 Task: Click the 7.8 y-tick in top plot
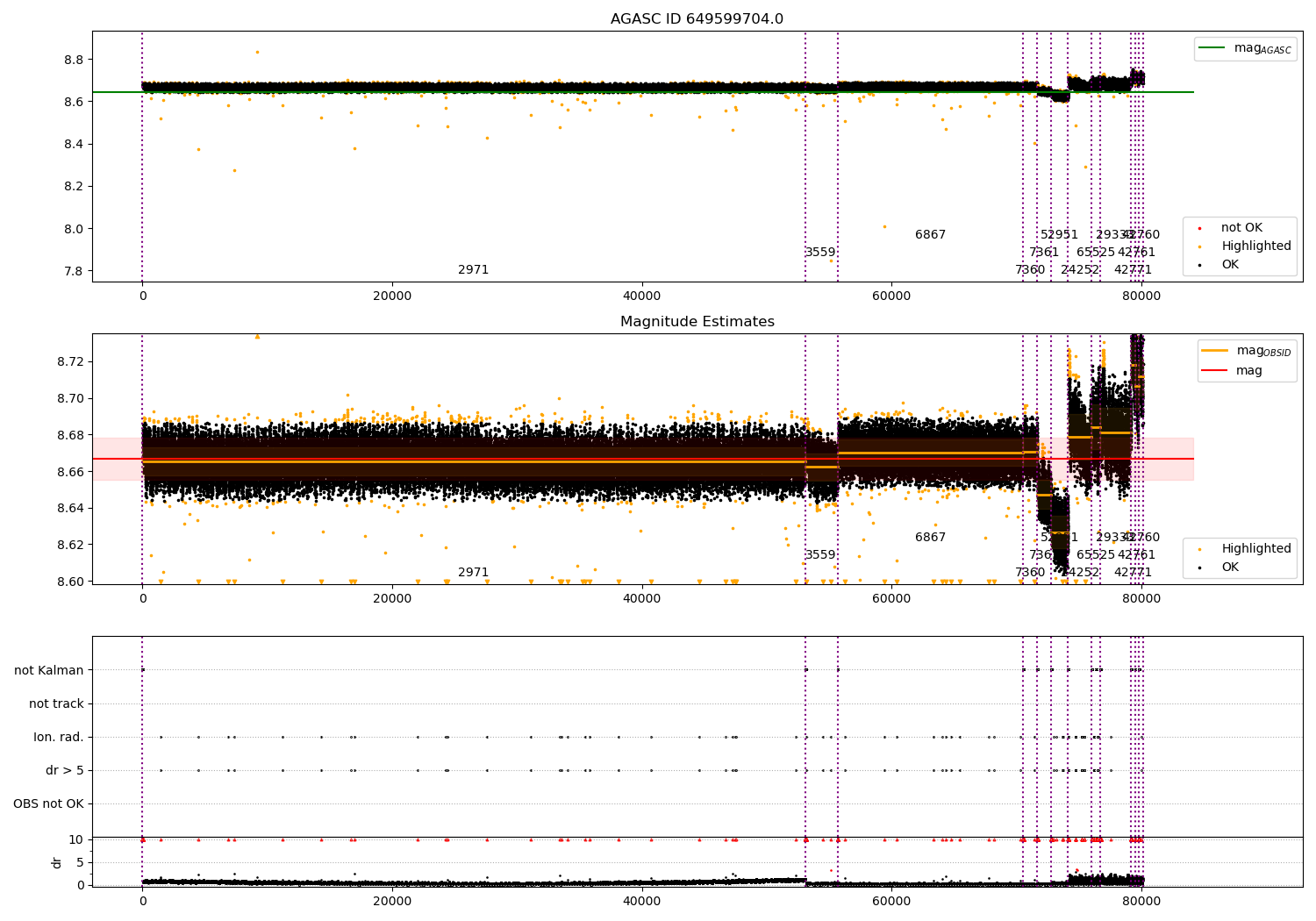pyautogui.click(x=74, y=271)
